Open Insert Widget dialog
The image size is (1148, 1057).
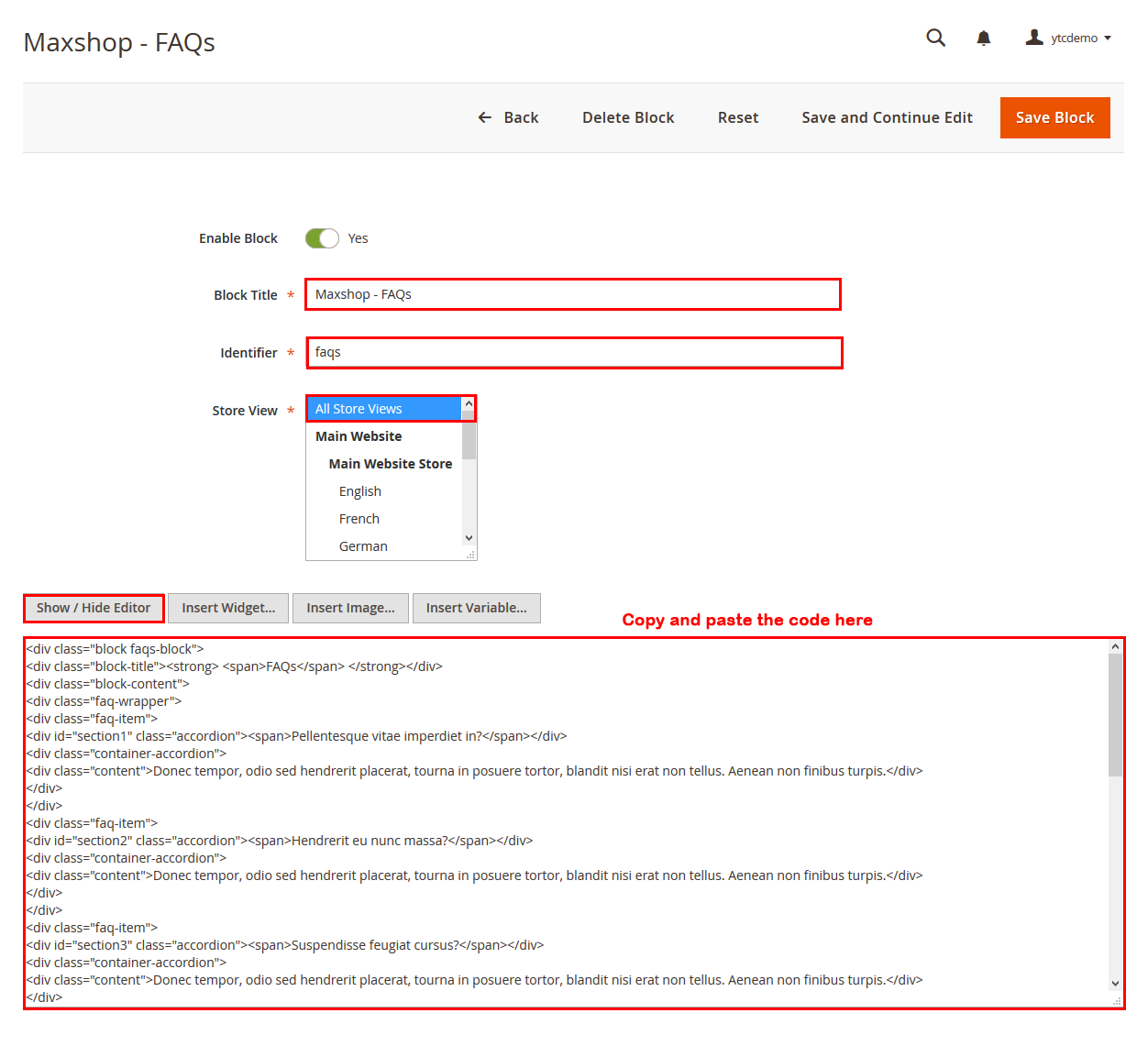[228, 608]
